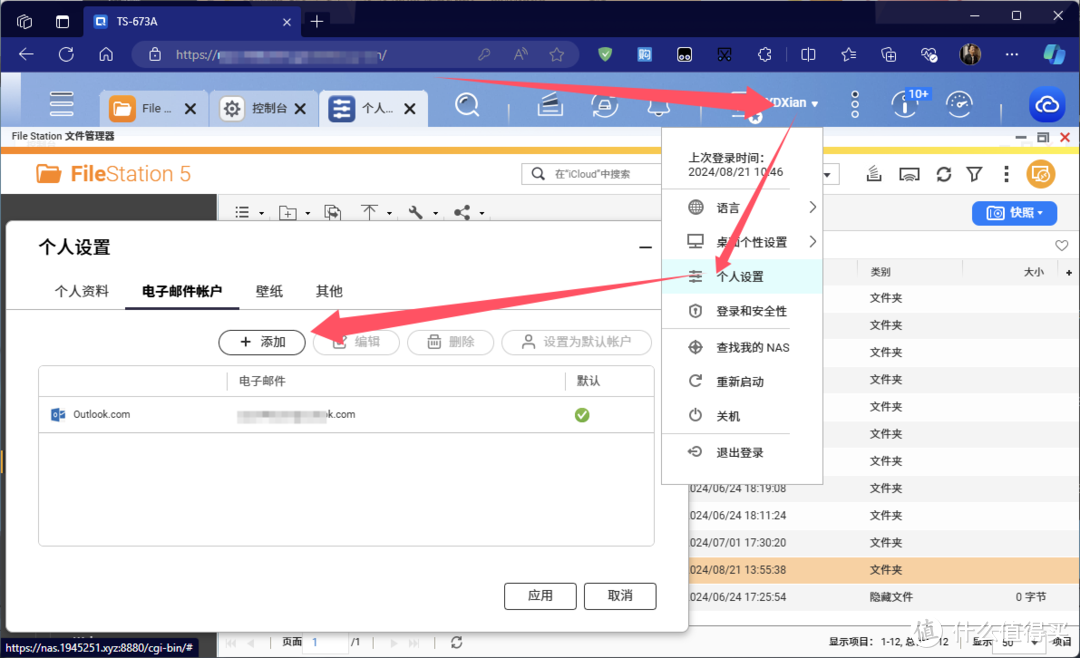Viewport: 1080px width, 658px height.
Task: Switch to the 壁纸 tab
Action: tap(269, 291)
